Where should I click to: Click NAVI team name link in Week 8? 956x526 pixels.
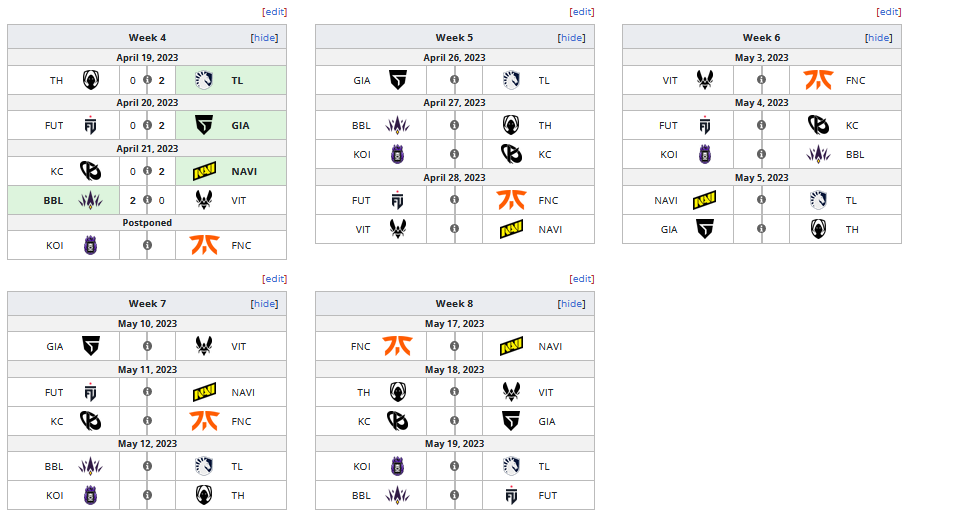click(x=550, y=346)
